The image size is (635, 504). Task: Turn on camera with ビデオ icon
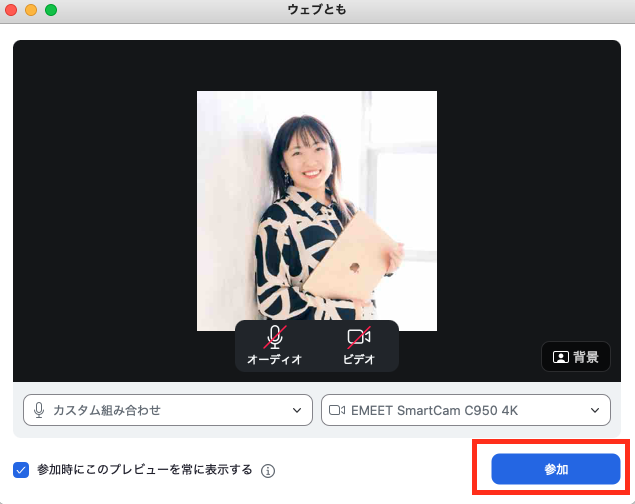359,337
